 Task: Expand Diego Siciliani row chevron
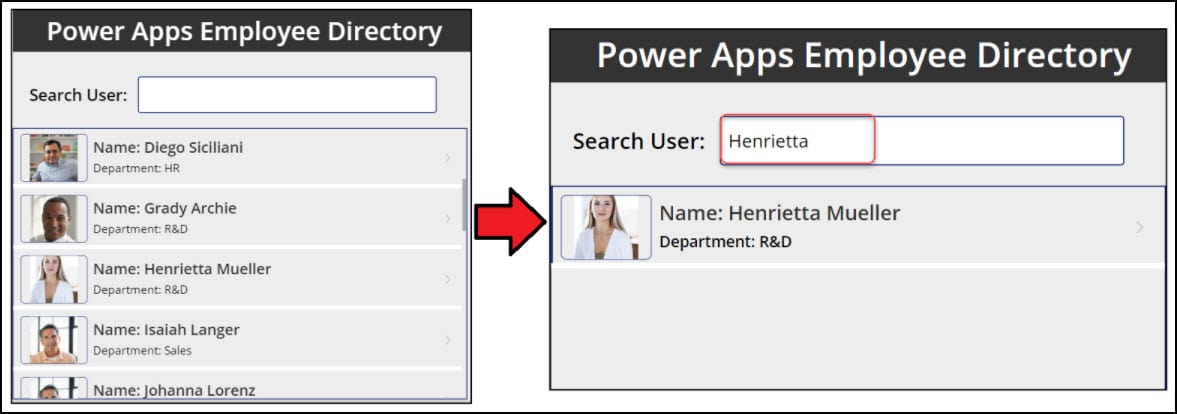447,158
